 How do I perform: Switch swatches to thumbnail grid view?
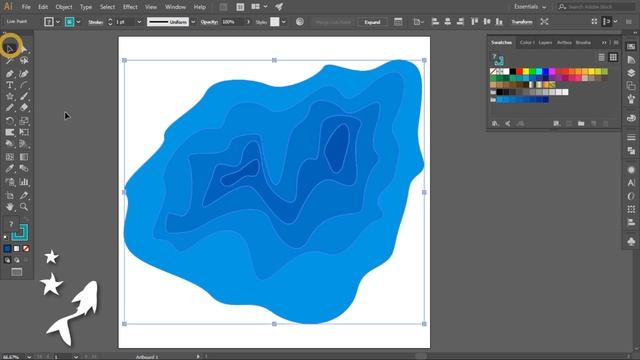pyautogui.click(x=613, y=57)
